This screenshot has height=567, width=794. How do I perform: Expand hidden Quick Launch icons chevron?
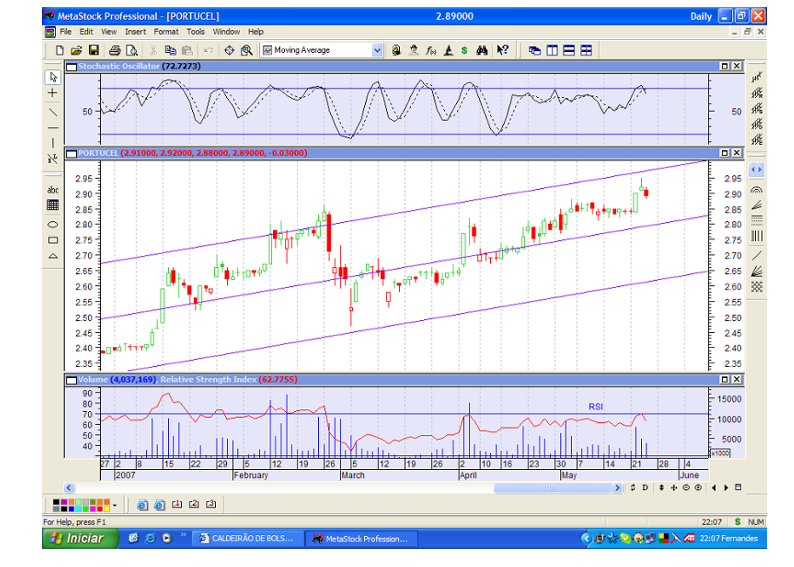click(183, 535)
